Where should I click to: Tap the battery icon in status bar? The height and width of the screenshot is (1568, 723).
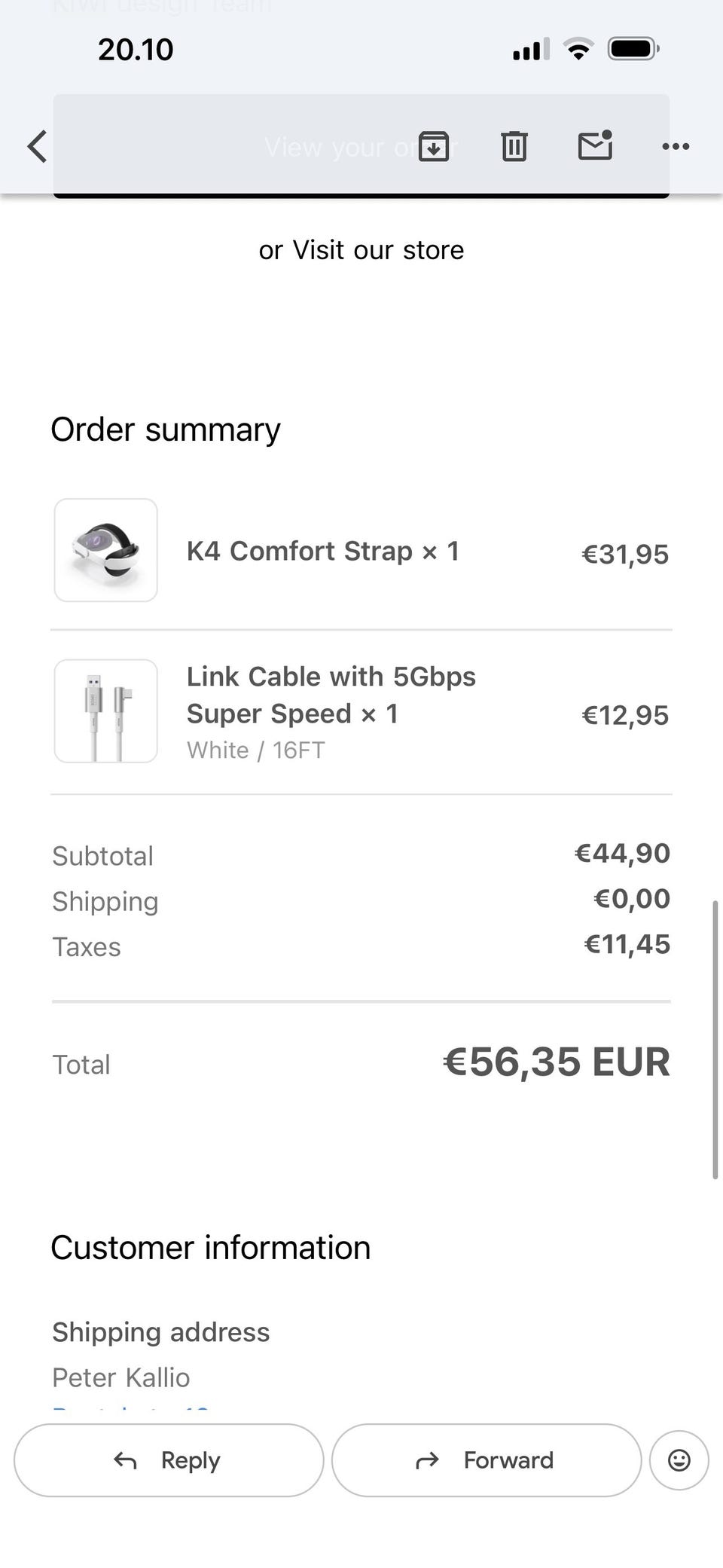[634, 50]
